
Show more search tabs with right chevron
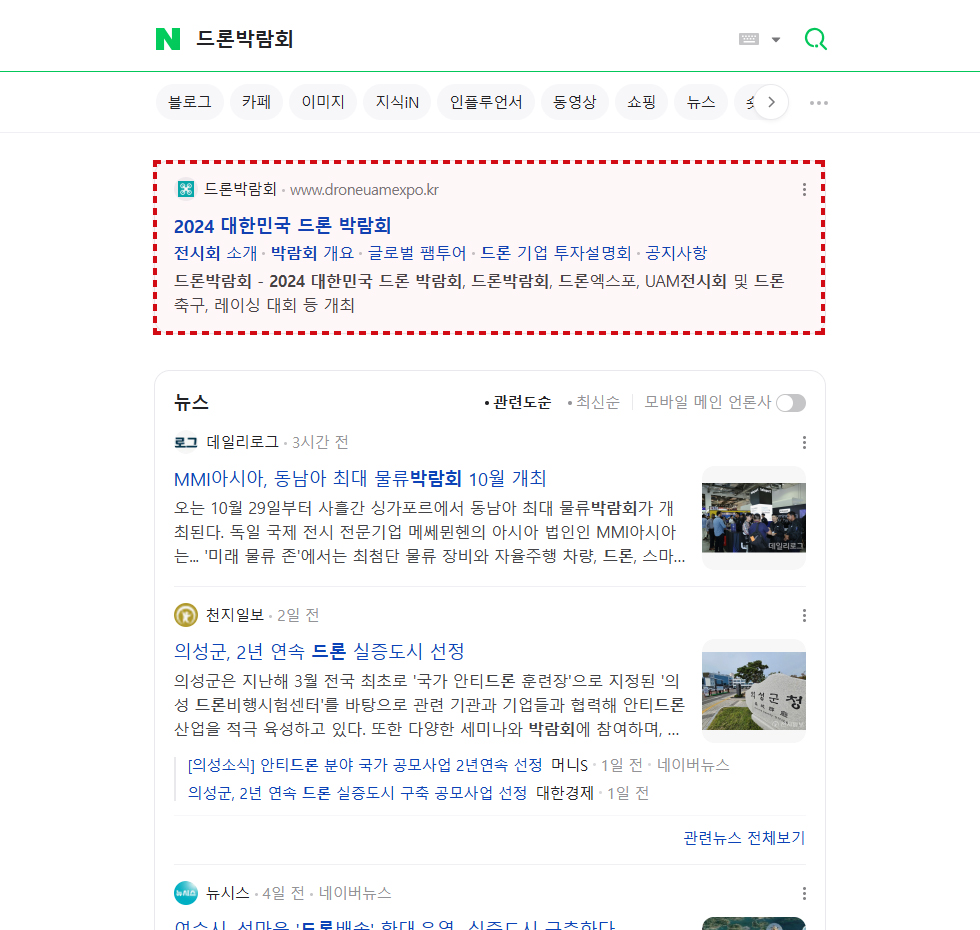pyautogui.click(x=771, y=102)
